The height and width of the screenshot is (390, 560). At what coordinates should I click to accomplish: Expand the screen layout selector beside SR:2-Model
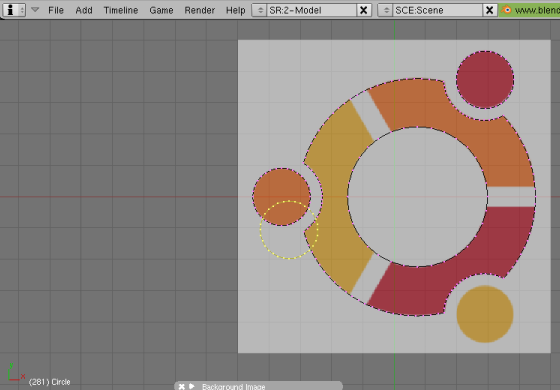(260, 10)
